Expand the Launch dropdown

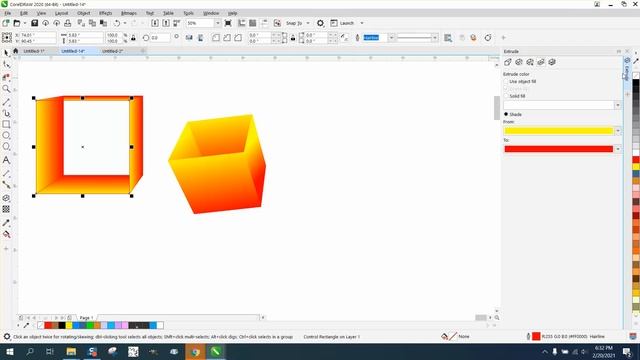click(x=362, y=23)
